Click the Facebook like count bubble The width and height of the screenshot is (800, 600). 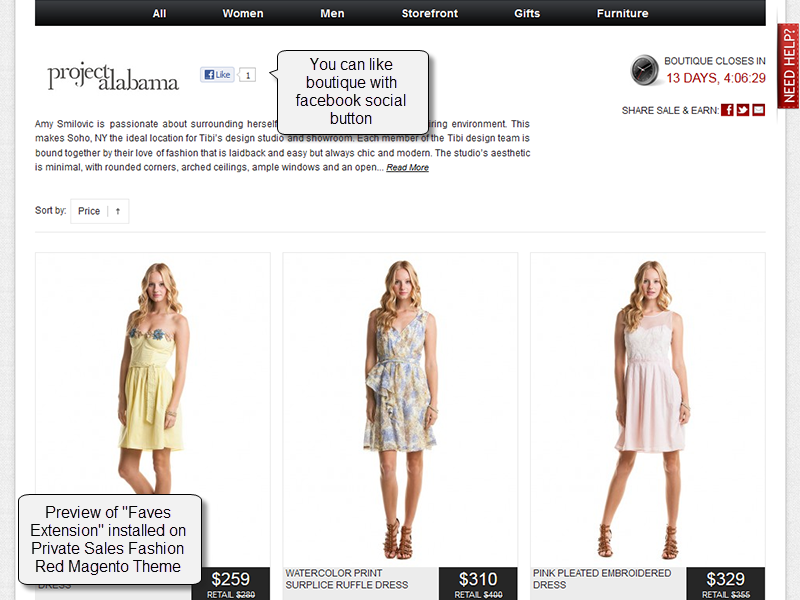[247, 75]
